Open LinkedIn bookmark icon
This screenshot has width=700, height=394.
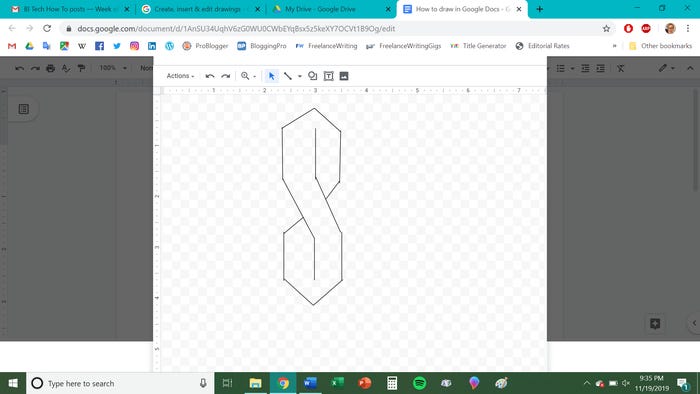click(152, 46)
